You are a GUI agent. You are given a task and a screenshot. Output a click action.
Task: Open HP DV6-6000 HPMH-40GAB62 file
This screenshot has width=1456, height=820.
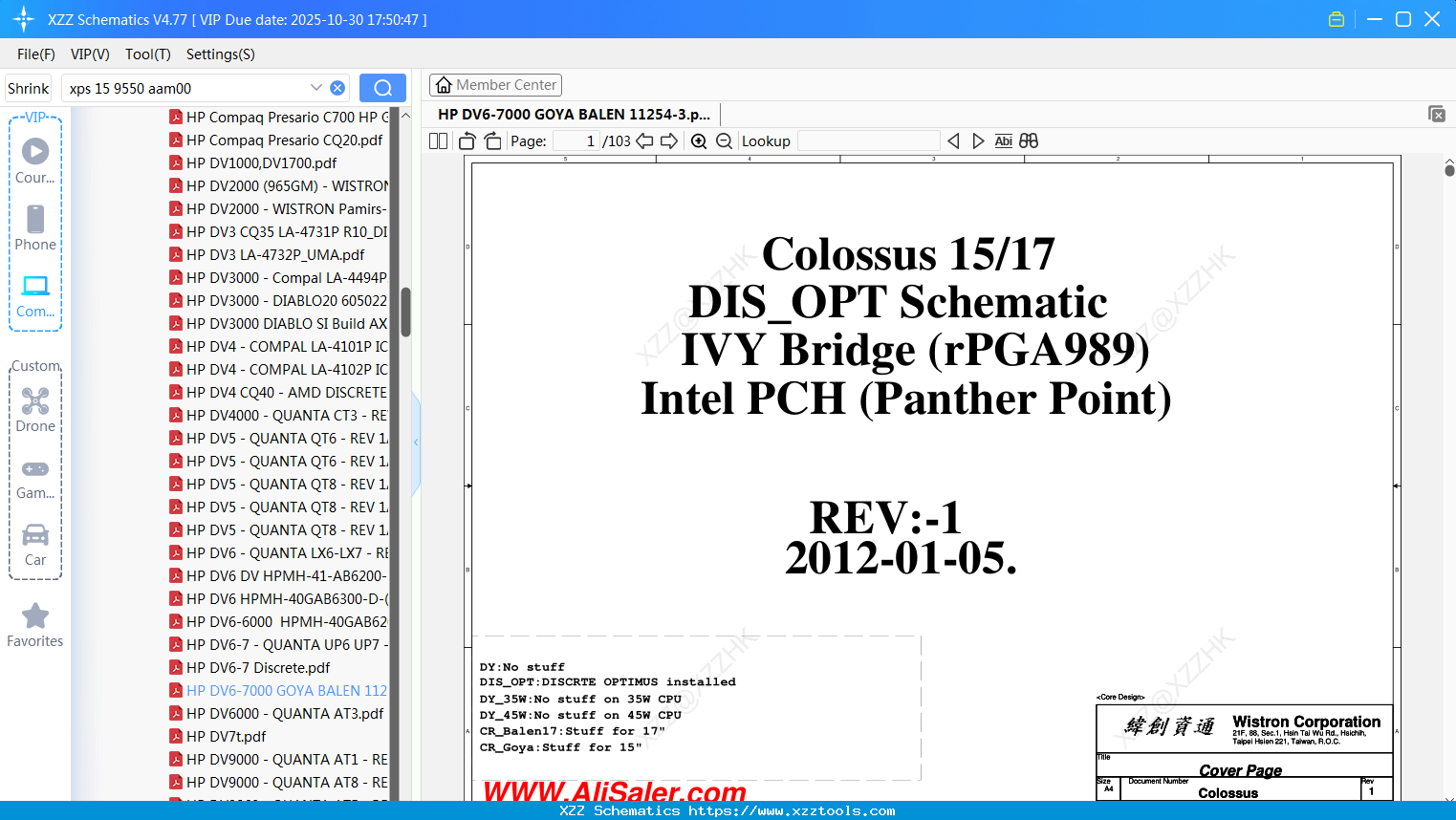pyautogui.click(x=279, y=621)
